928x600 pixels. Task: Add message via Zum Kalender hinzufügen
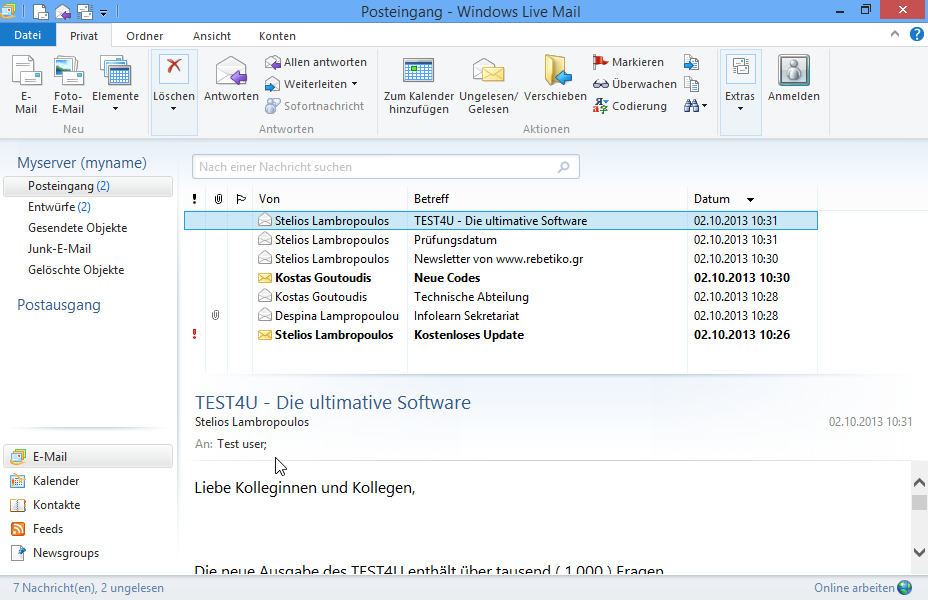tap(418, 85)
